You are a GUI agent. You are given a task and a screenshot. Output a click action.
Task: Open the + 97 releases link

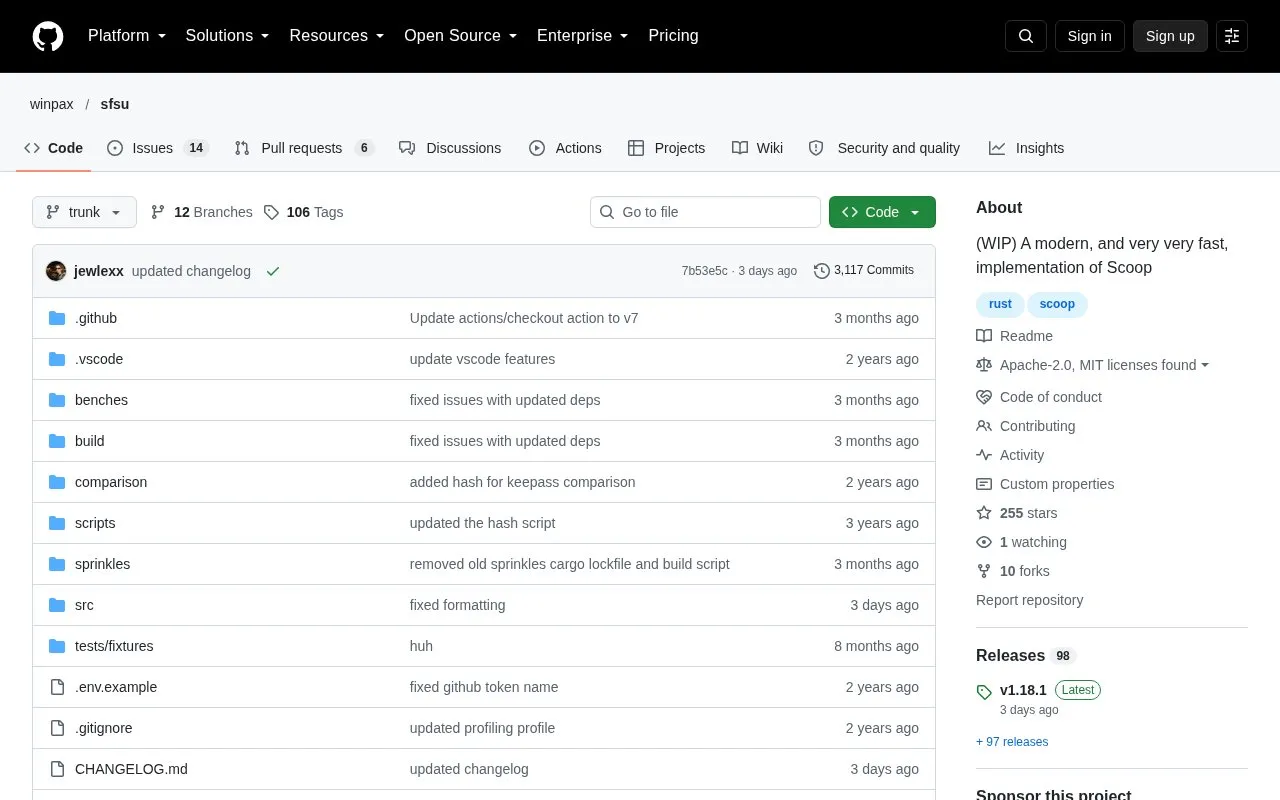click(1012, 742)
